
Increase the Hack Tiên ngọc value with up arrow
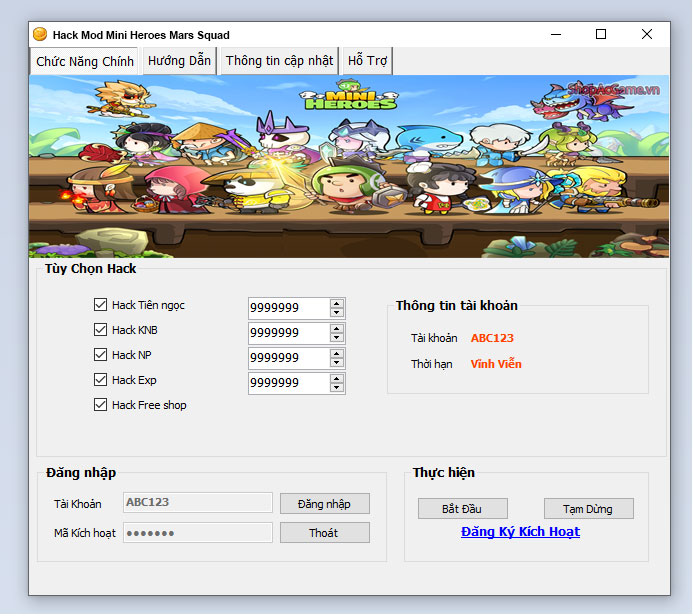337,303
